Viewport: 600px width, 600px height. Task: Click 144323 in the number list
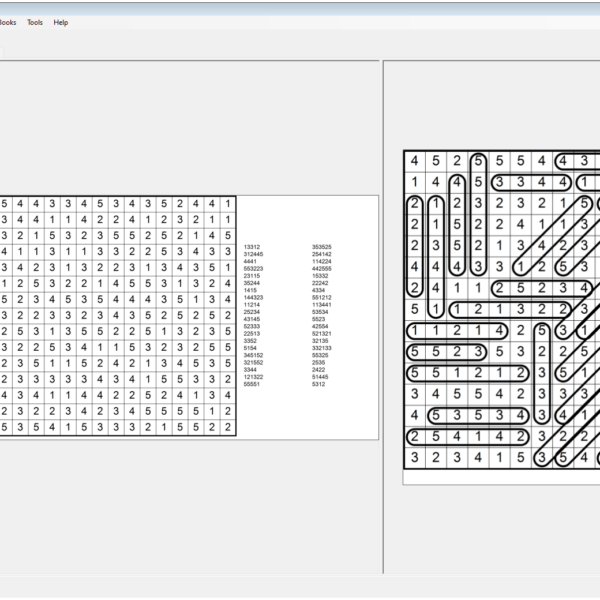(x=253, y=297)
